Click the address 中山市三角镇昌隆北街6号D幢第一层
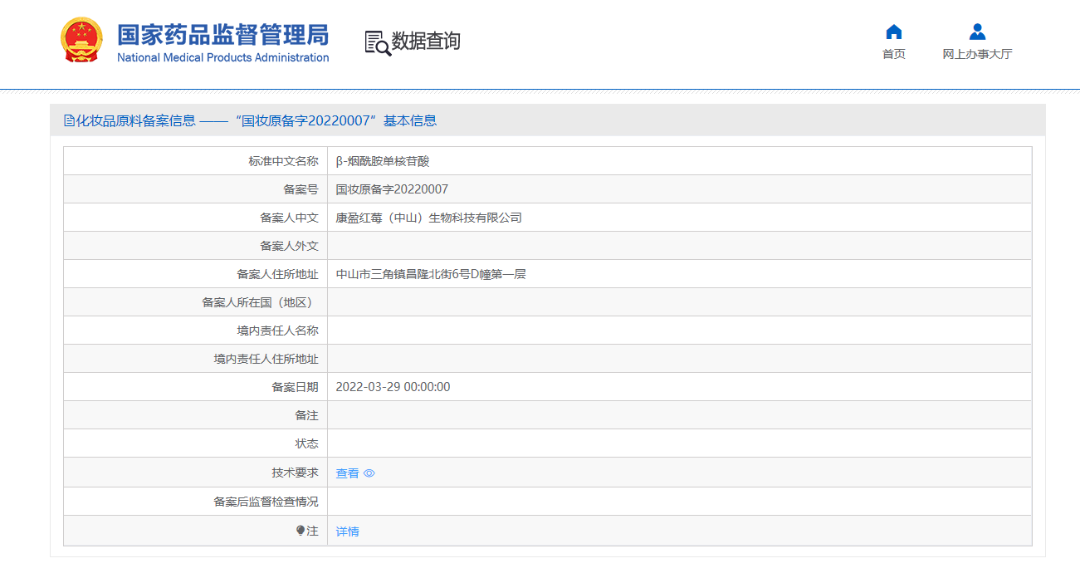 tap(431, 274)
